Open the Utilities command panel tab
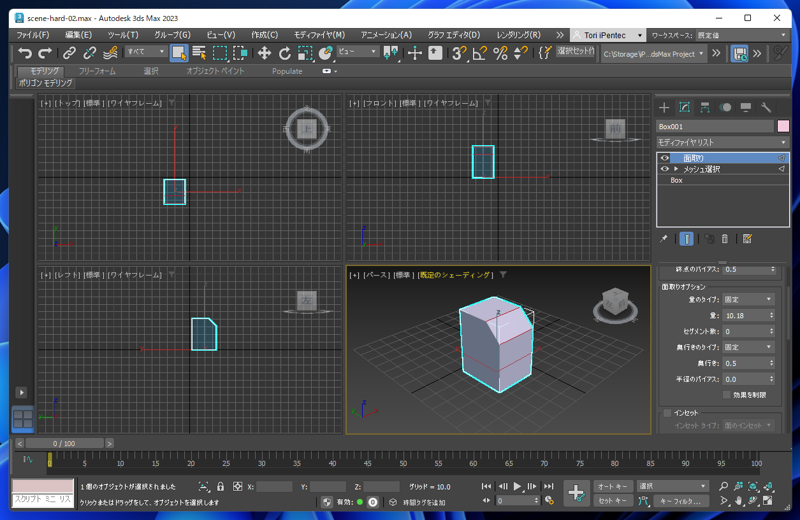Image resolution: width=800 pixels, height=520 pixels. [766, 107]
